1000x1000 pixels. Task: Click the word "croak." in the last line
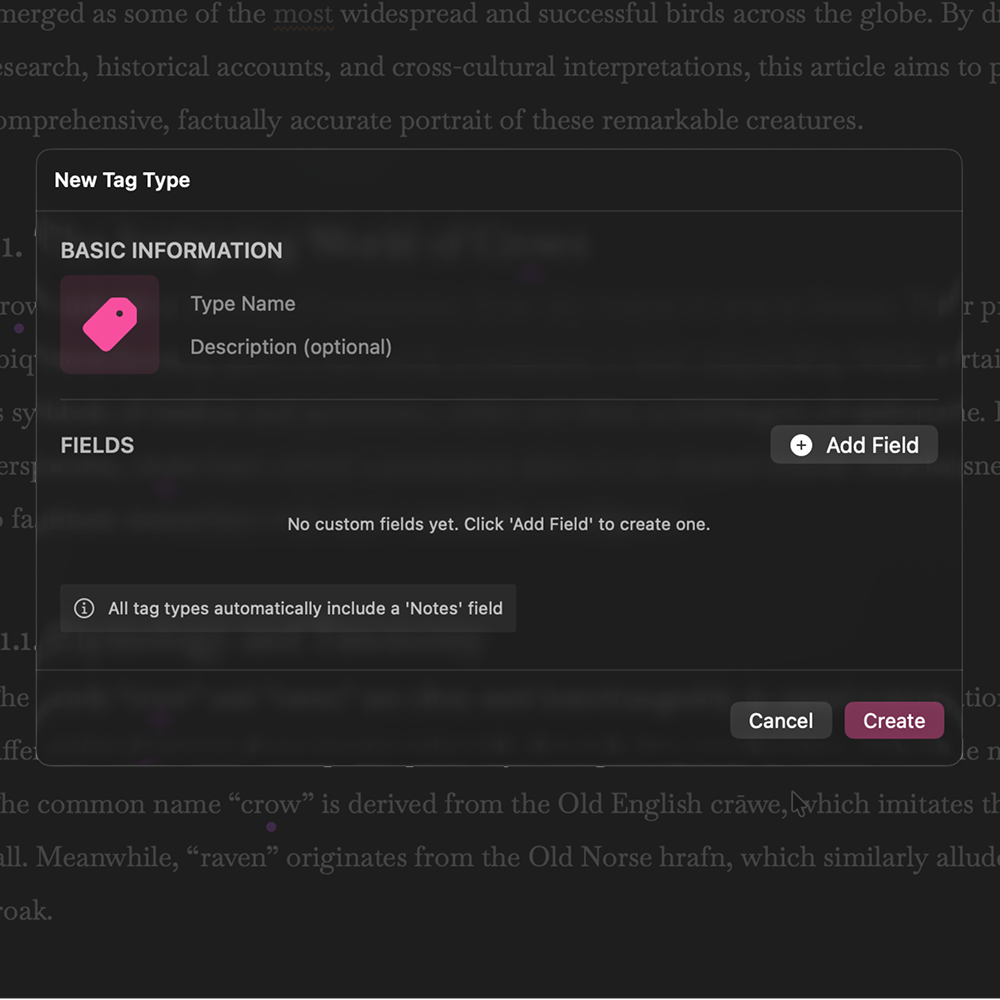[24, 911]
